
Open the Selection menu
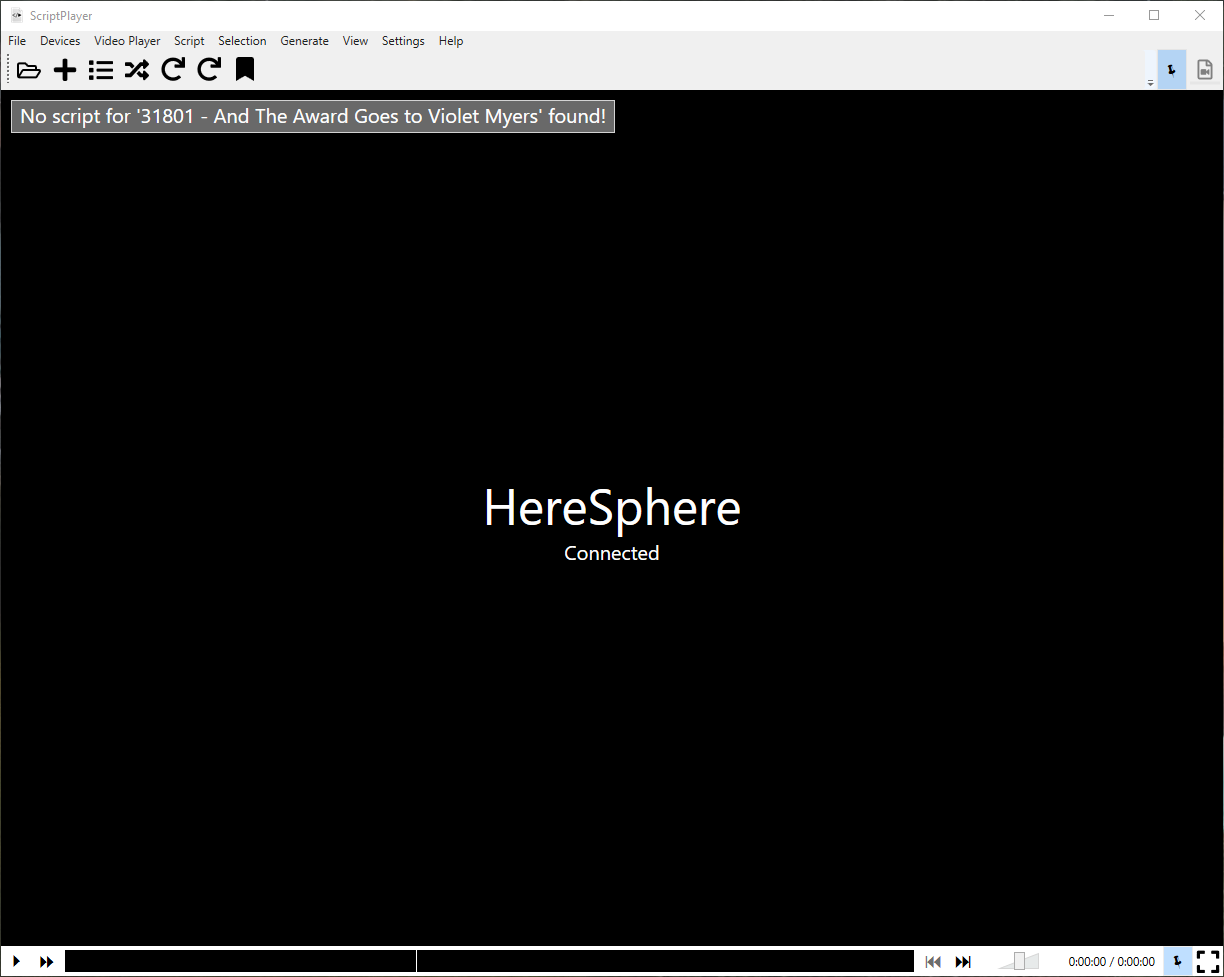click(x=242, y=41)
